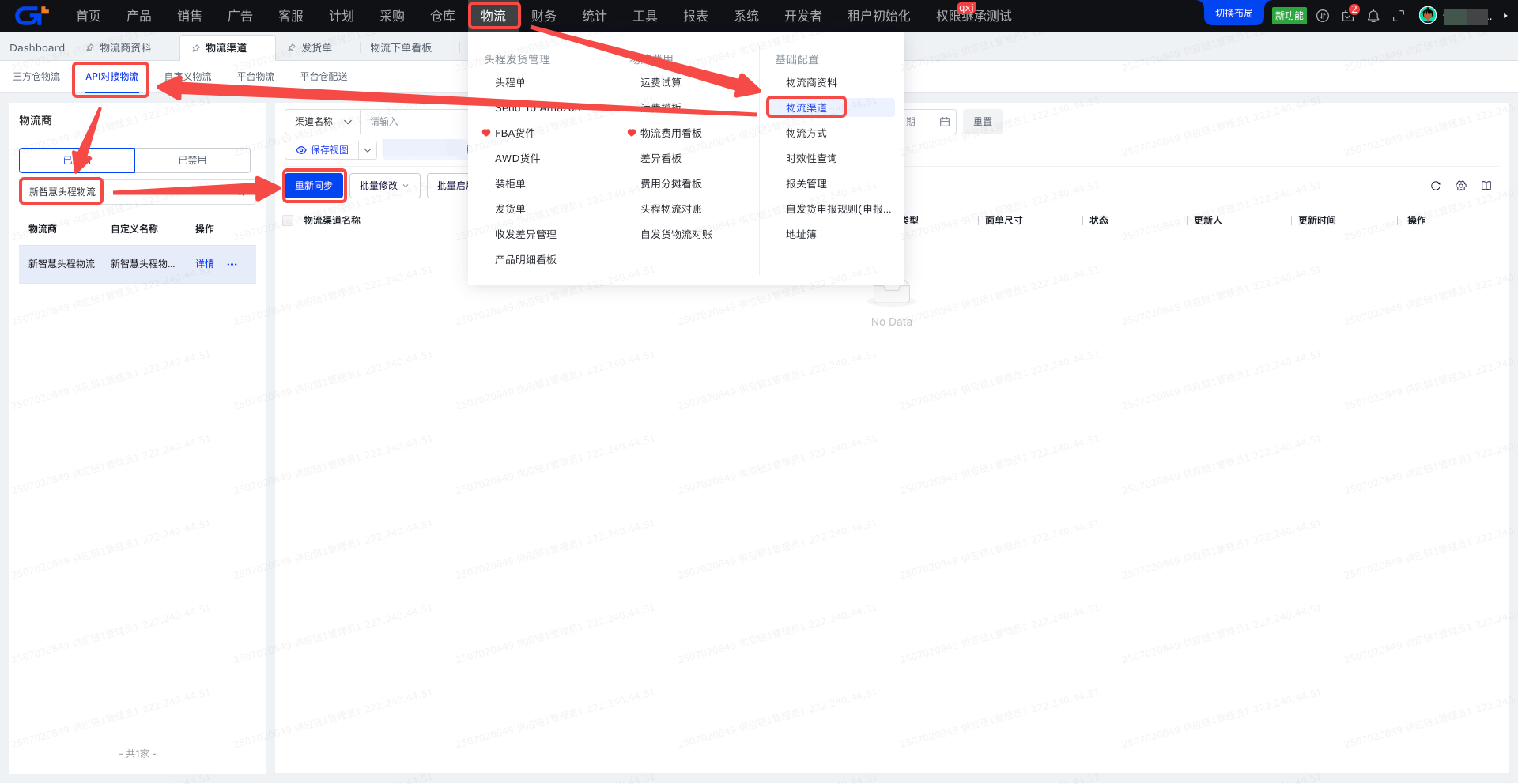
Task: Select 报关管理 in the dropdown menu
Action: tap(806, 183)
